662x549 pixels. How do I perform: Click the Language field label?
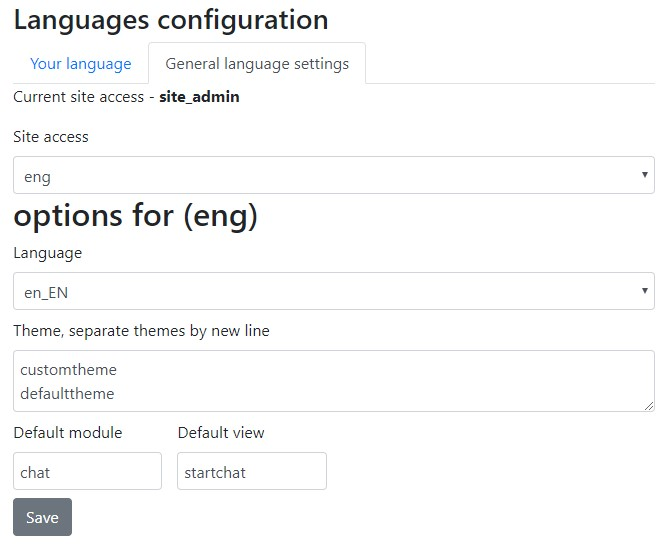pyautogui.click(x=48, y=253)
